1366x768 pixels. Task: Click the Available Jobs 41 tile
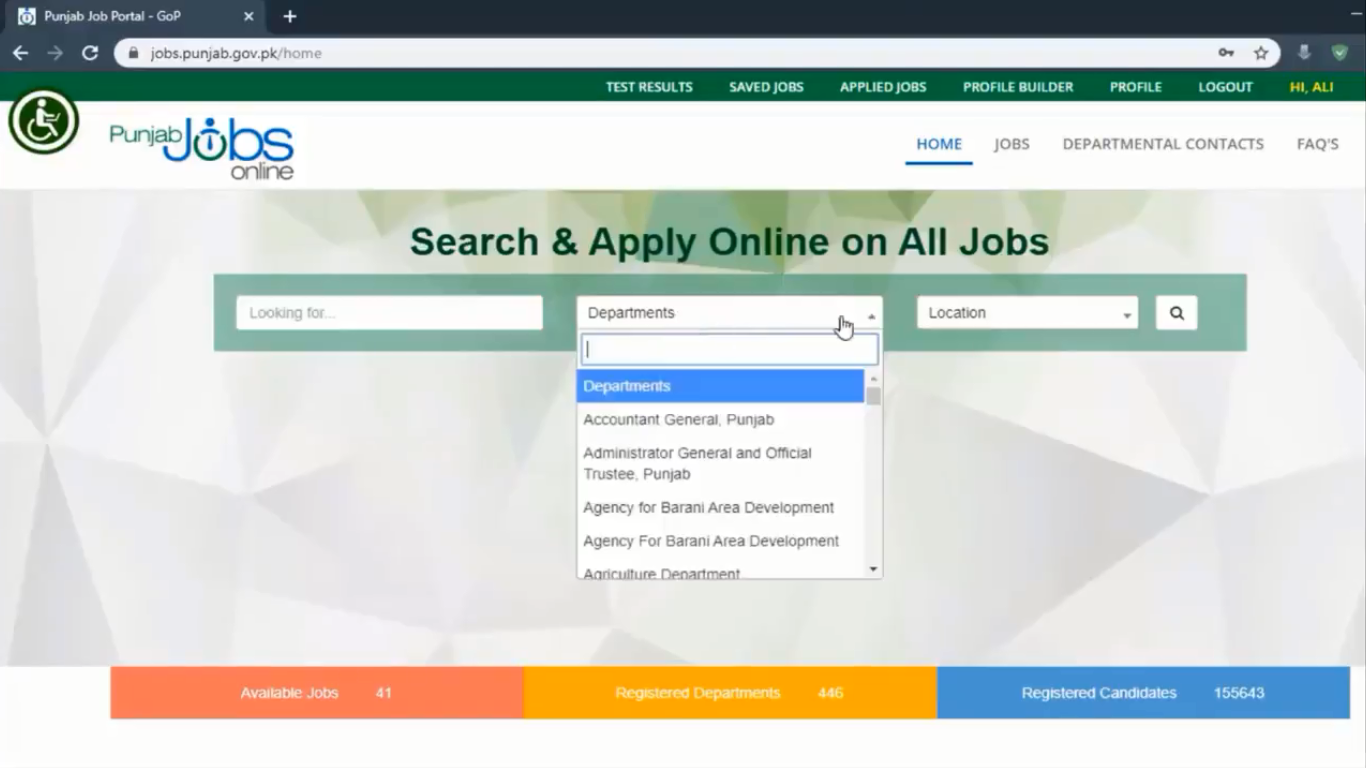pyautogui.click(x=317, y=693)
